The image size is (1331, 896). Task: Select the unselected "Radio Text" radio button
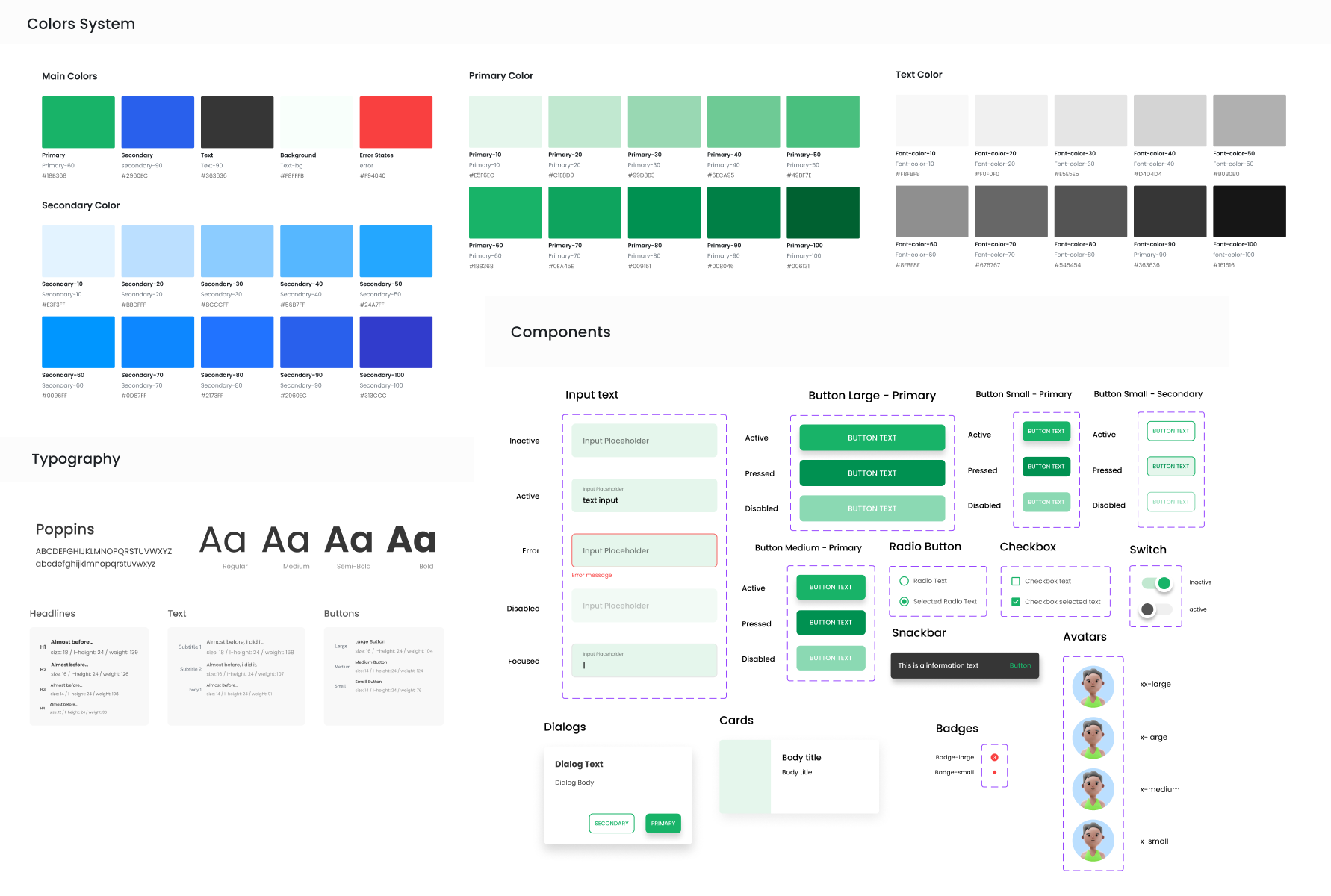pyautogui.click(x=904, y=581)
